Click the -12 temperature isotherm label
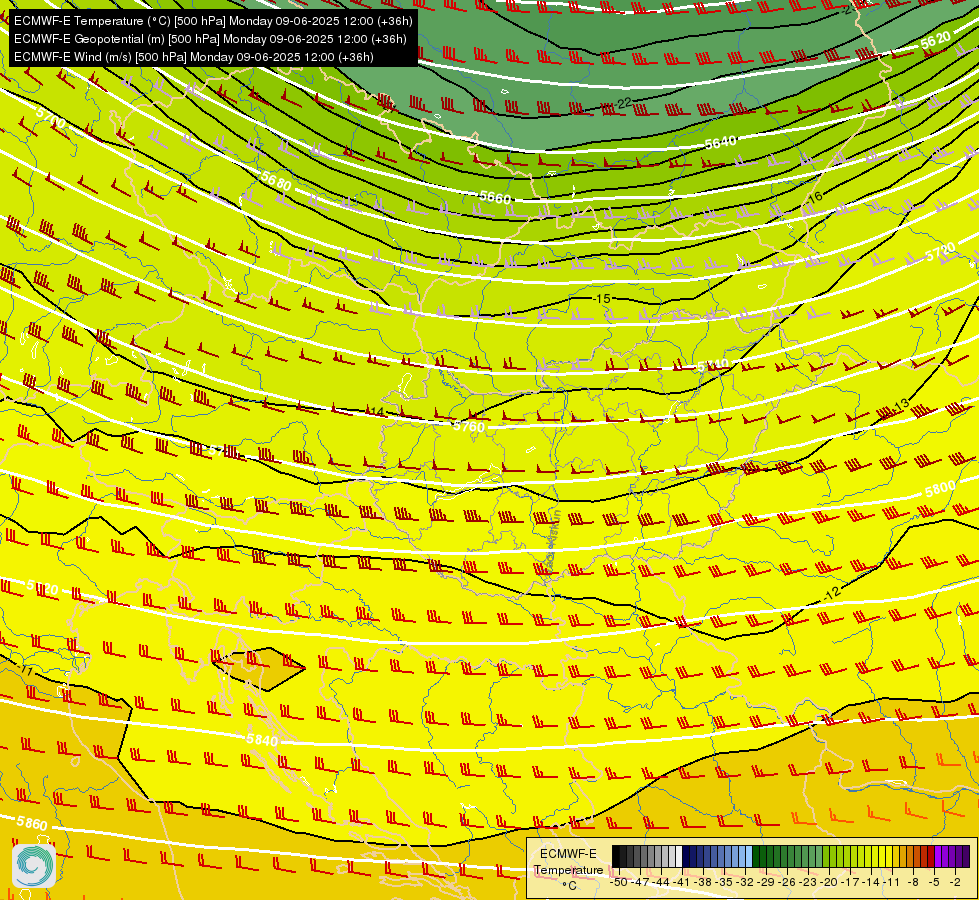The height and width of the screenshot is (900, 979). (x=832, y=593)
